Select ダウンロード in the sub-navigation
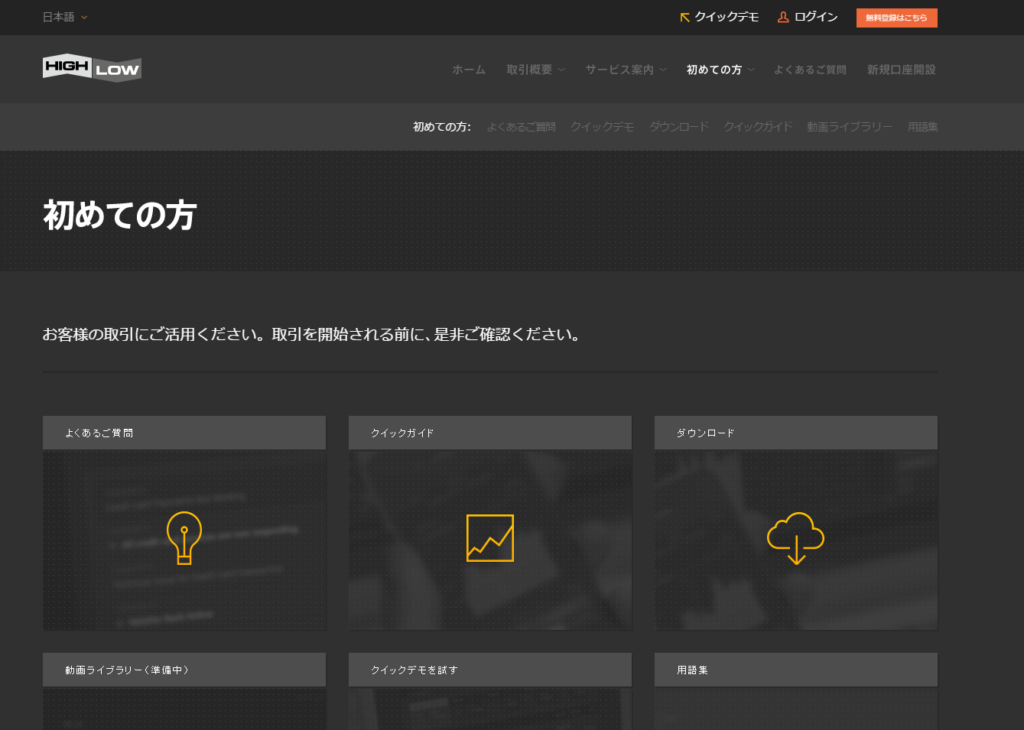Image resolution: width=1024 pixels, height=730 pixels. pos(679,127)
